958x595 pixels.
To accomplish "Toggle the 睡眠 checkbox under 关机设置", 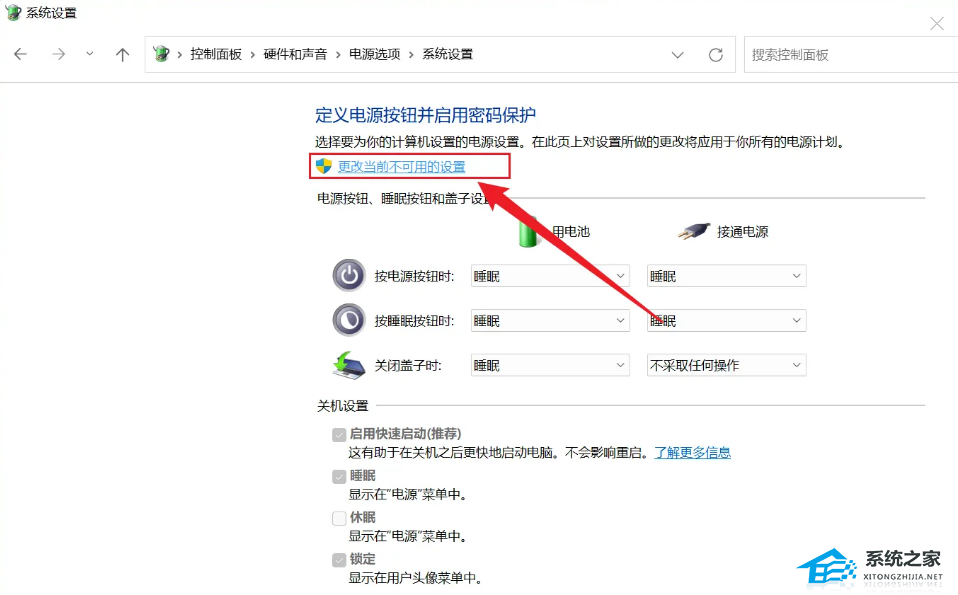I will 340,476.
